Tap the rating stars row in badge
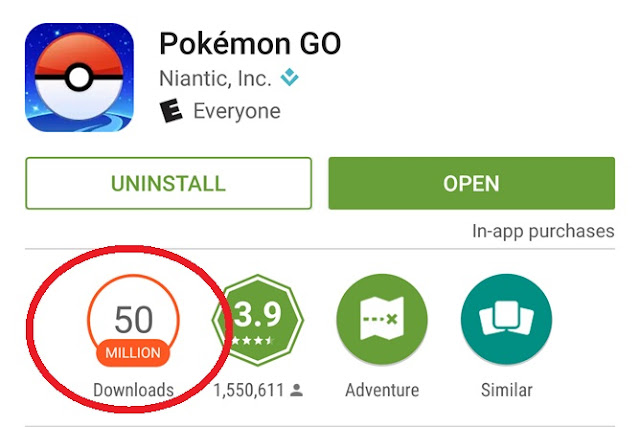The image size is (640, 427). point(252,340)
